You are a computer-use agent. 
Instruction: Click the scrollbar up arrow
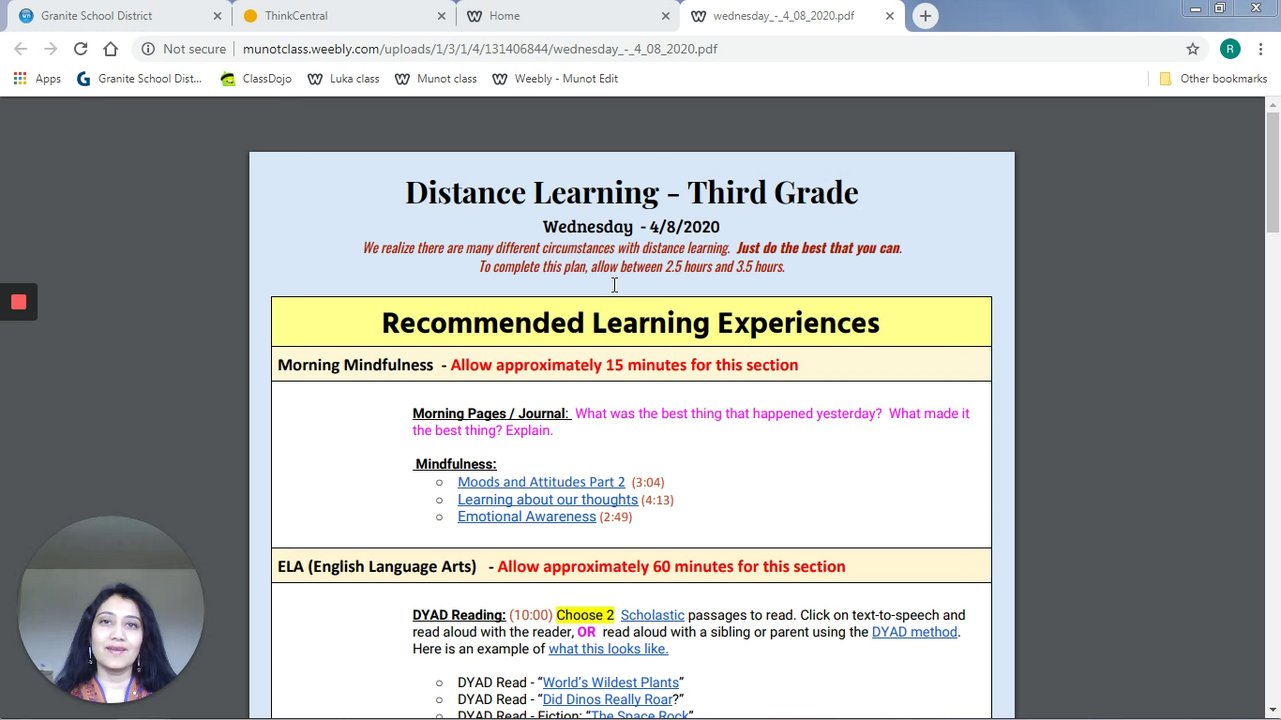(1273, 103)
